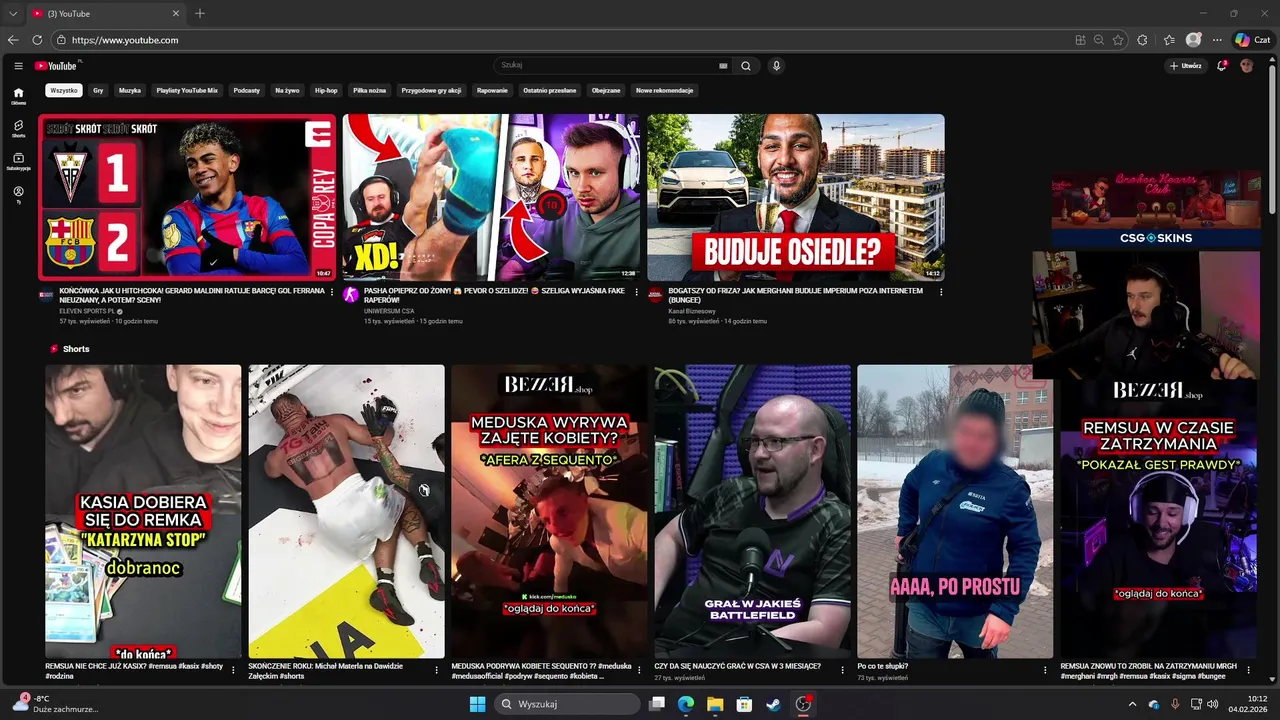Open options for the Barça highlights video
The height and width of the screenshot is (720, 1280).
(x=332, y=292)
